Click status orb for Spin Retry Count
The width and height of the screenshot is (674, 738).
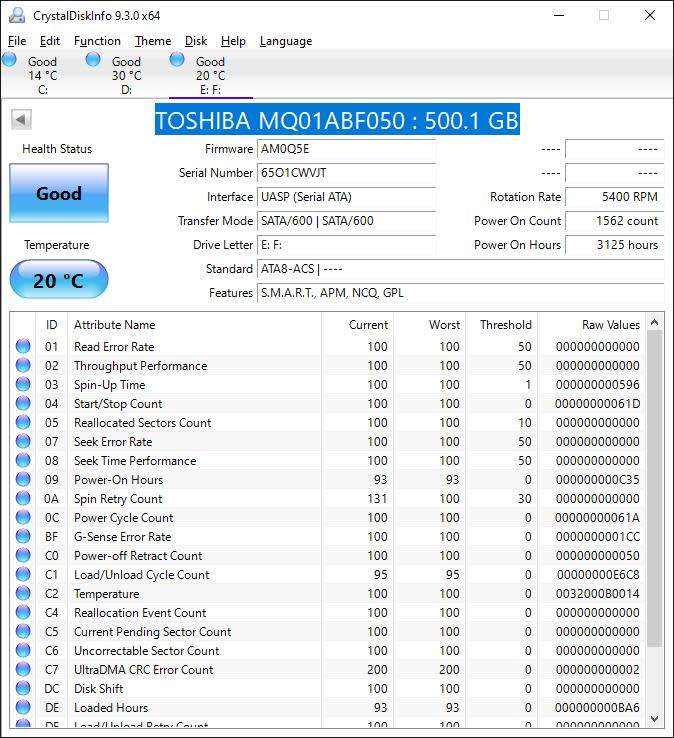[23, 498]
